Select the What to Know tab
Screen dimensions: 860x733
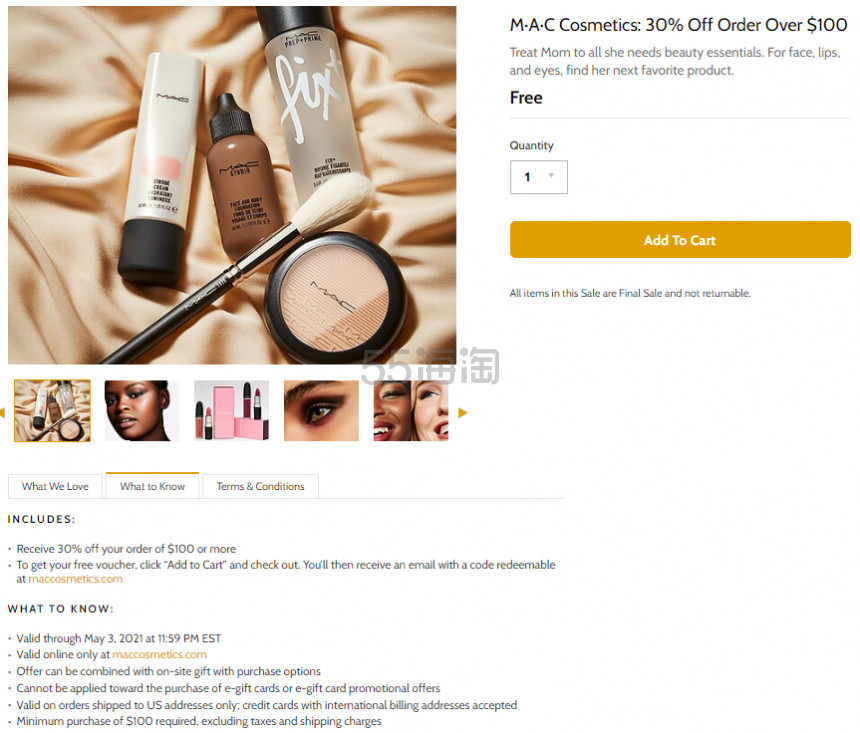pos(152,486)
